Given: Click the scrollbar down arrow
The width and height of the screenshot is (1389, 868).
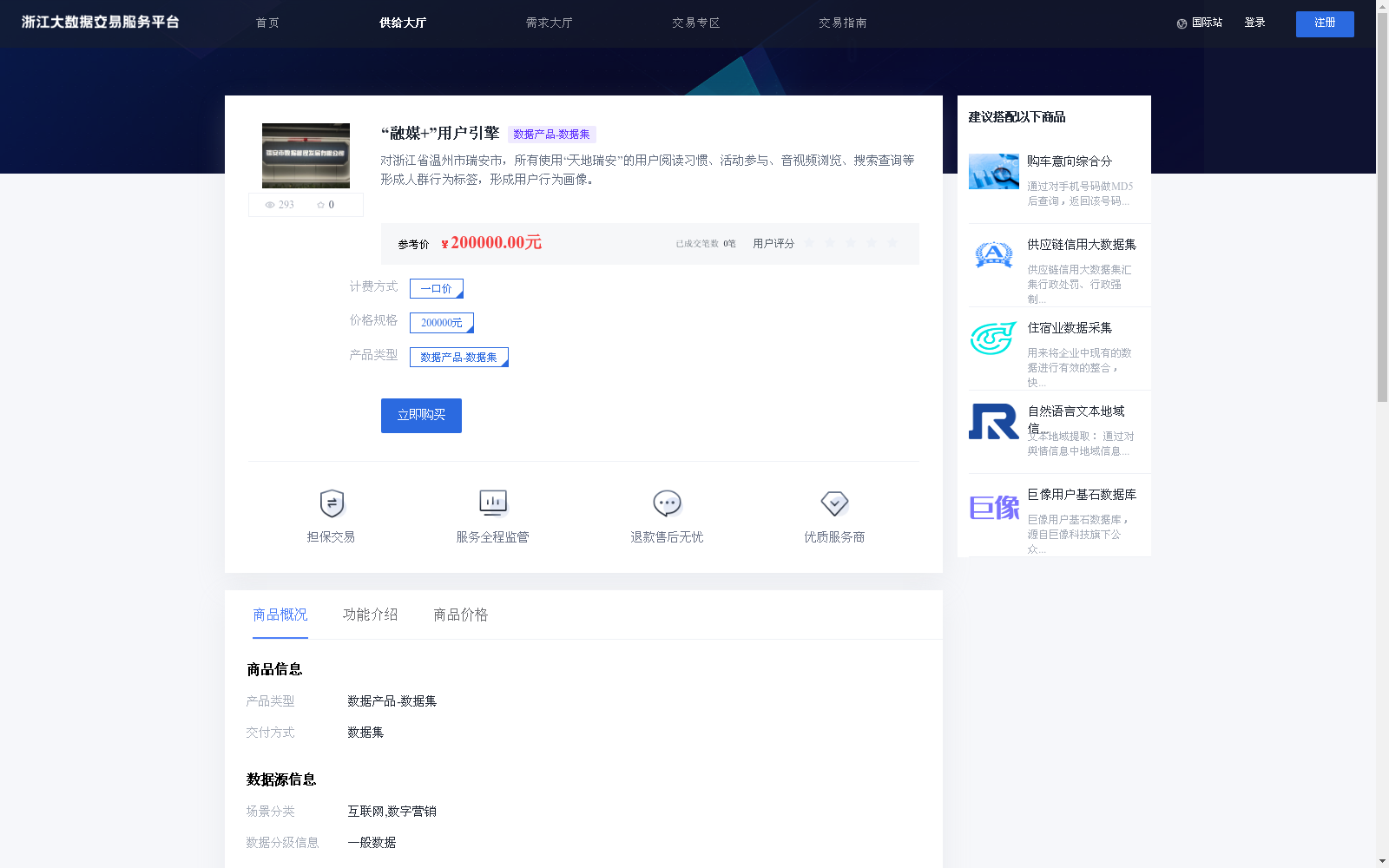Looking at the screenshot, I should tap(1382, 862).
